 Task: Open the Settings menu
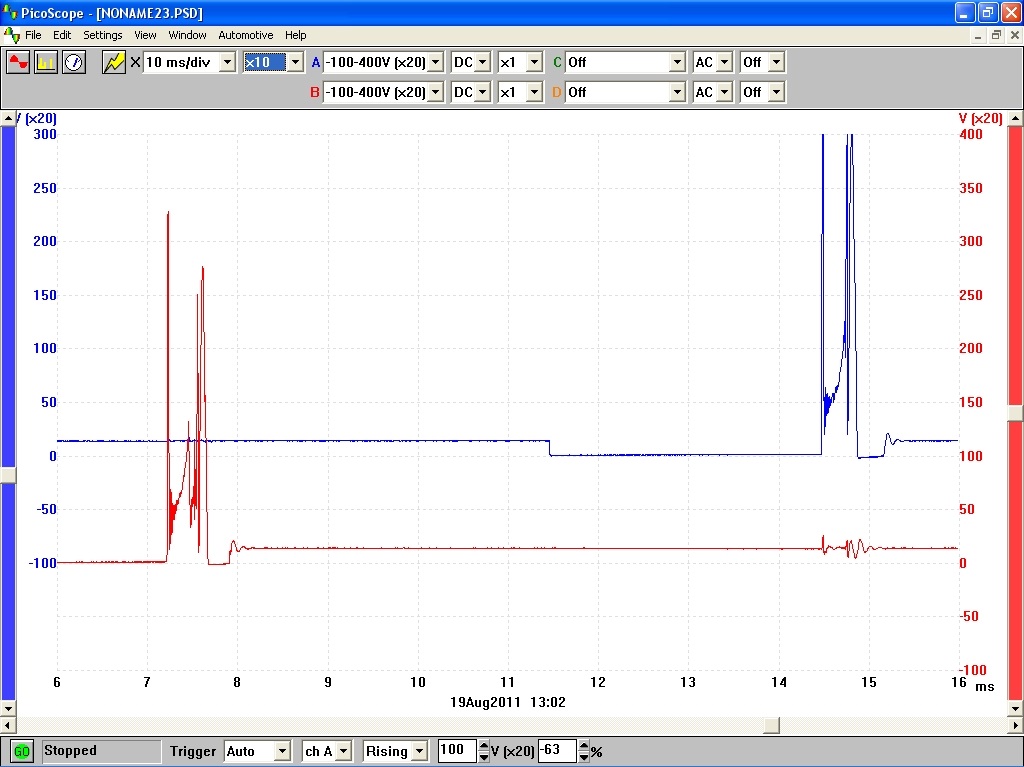tap(102, 35)
